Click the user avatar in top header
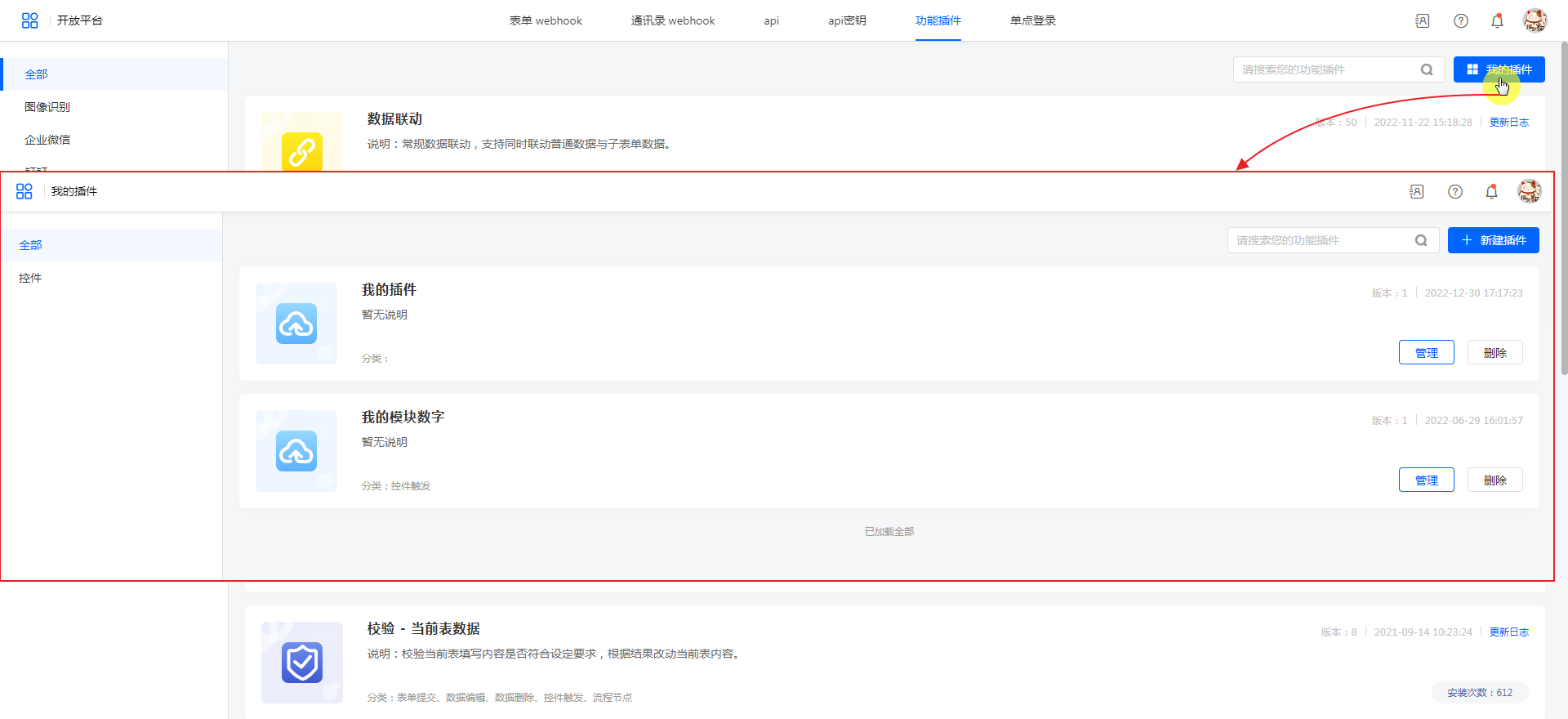This screenshot has width=1568, height=719. tap(1535, 20)
